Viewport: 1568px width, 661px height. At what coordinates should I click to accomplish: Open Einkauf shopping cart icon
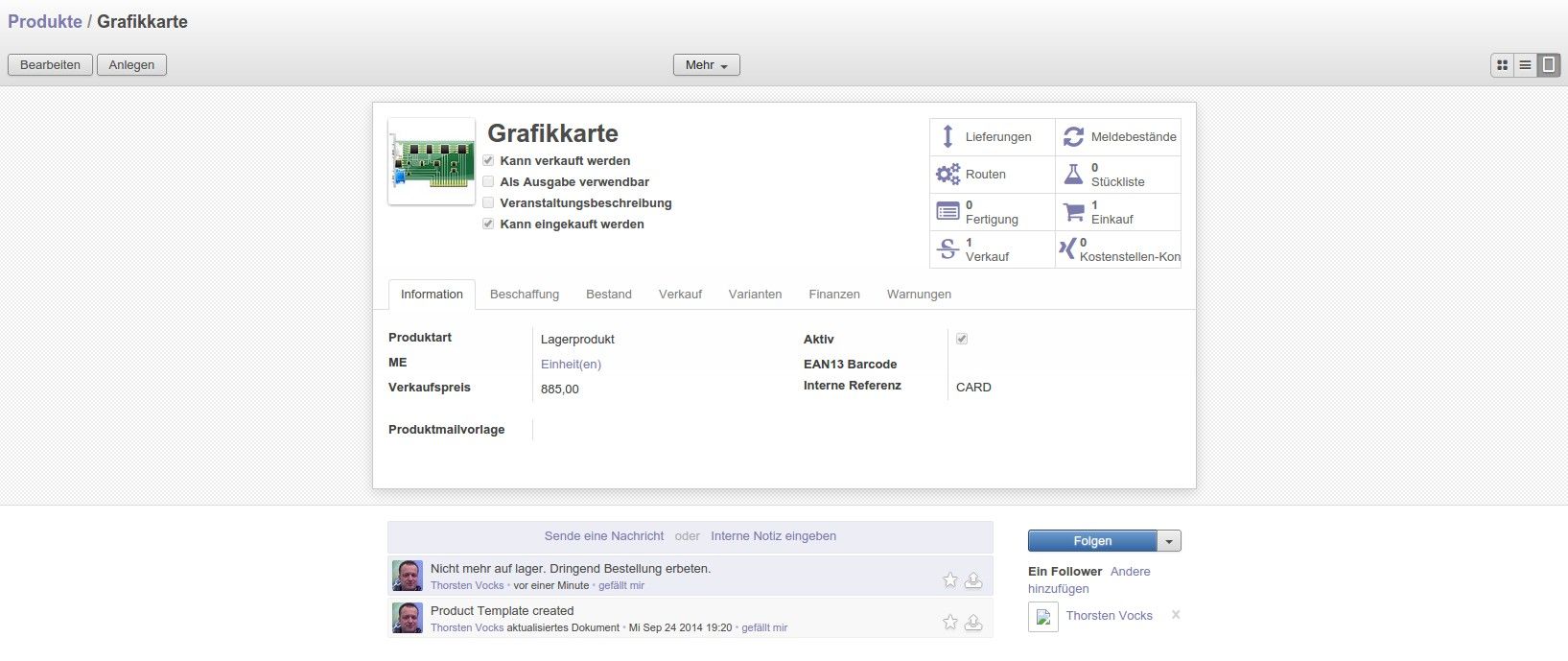[x=1073, y=212]
